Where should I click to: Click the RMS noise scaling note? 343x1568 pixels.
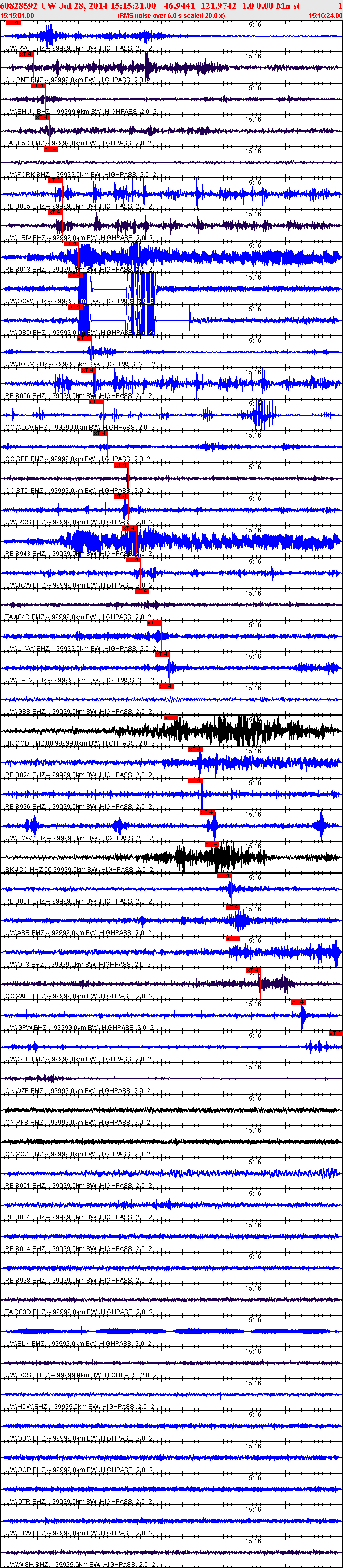[171, 15]
